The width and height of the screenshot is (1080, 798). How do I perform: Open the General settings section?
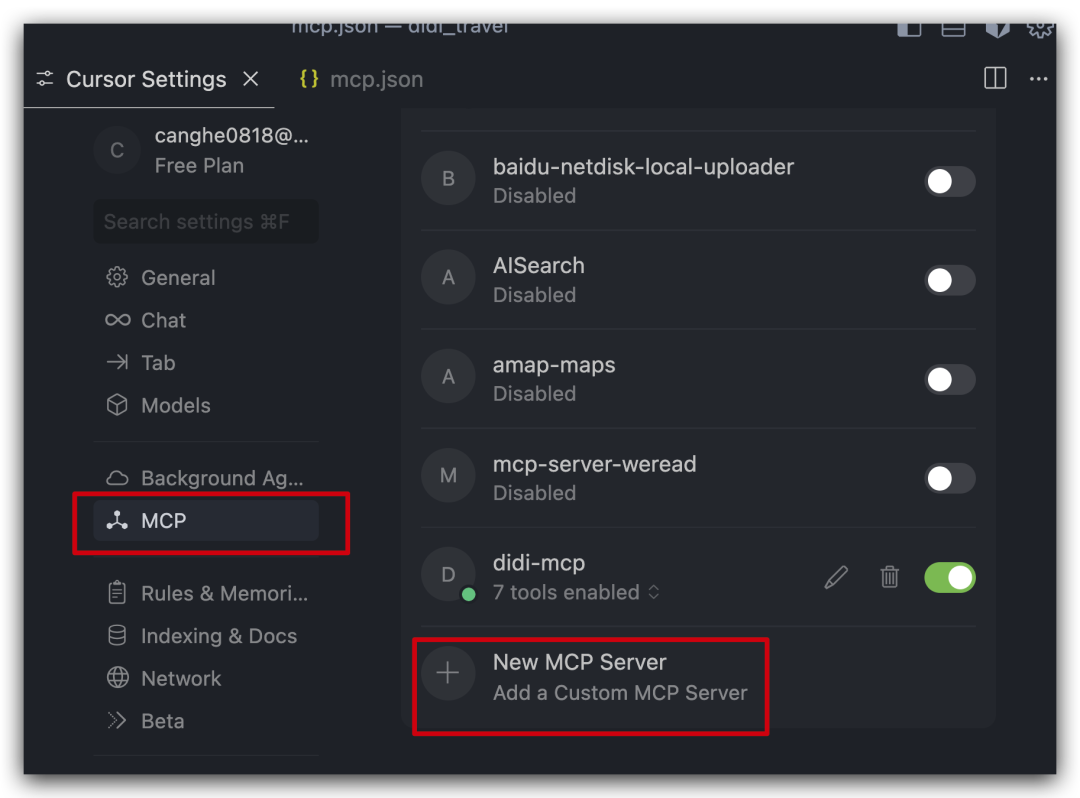coord(178,277)
